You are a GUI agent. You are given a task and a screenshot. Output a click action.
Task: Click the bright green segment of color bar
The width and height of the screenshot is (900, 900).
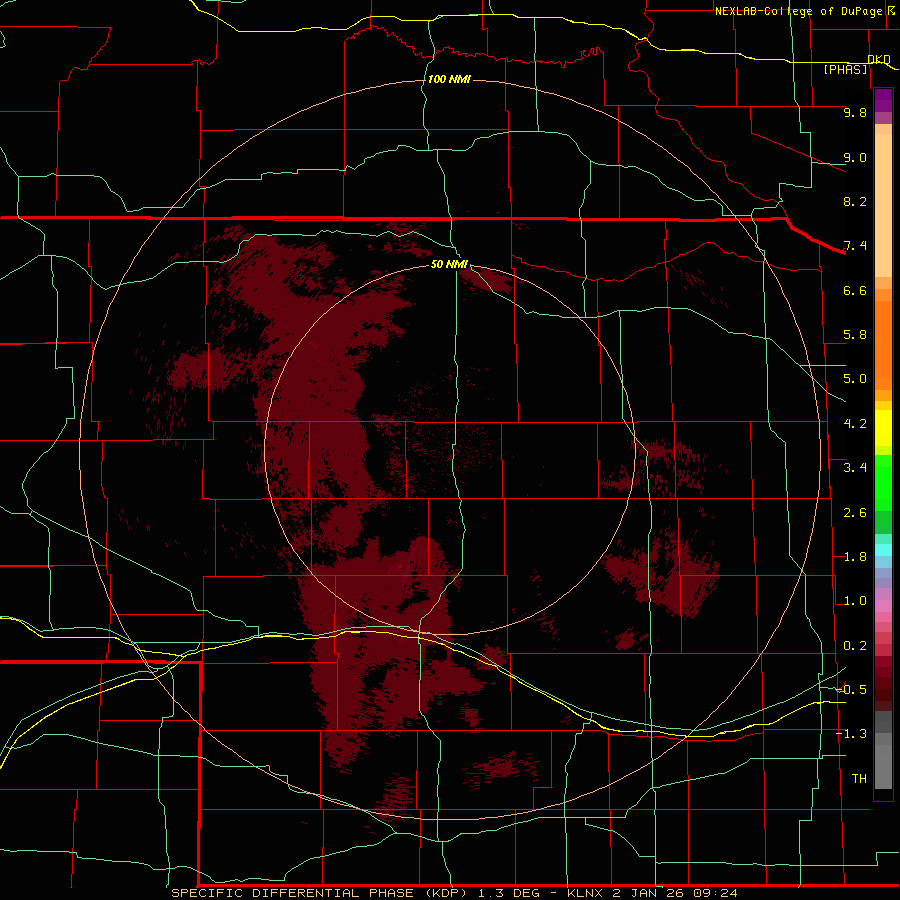tap(883, 482)
